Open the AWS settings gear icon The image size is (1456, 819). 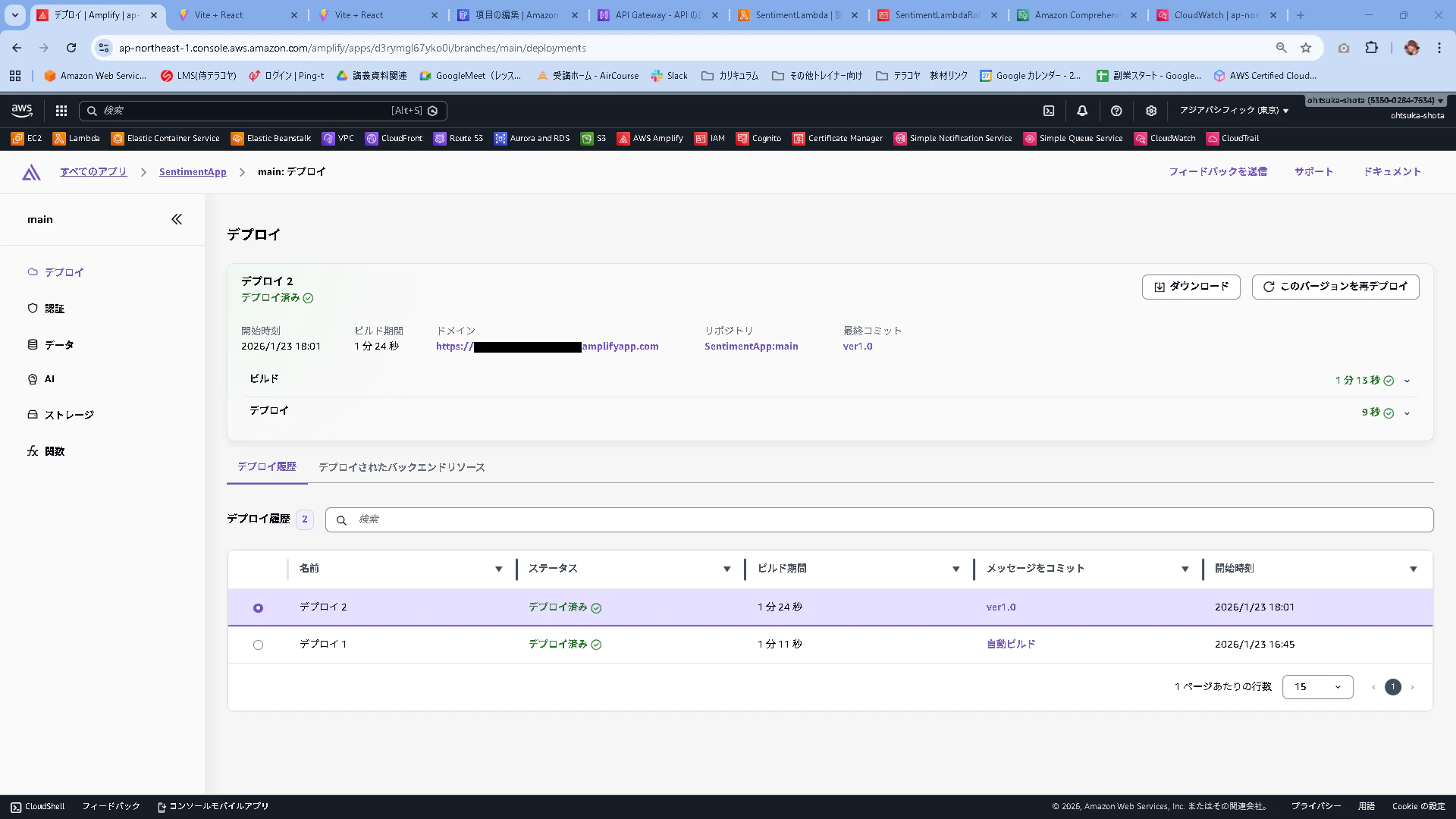coord(1151,111)
